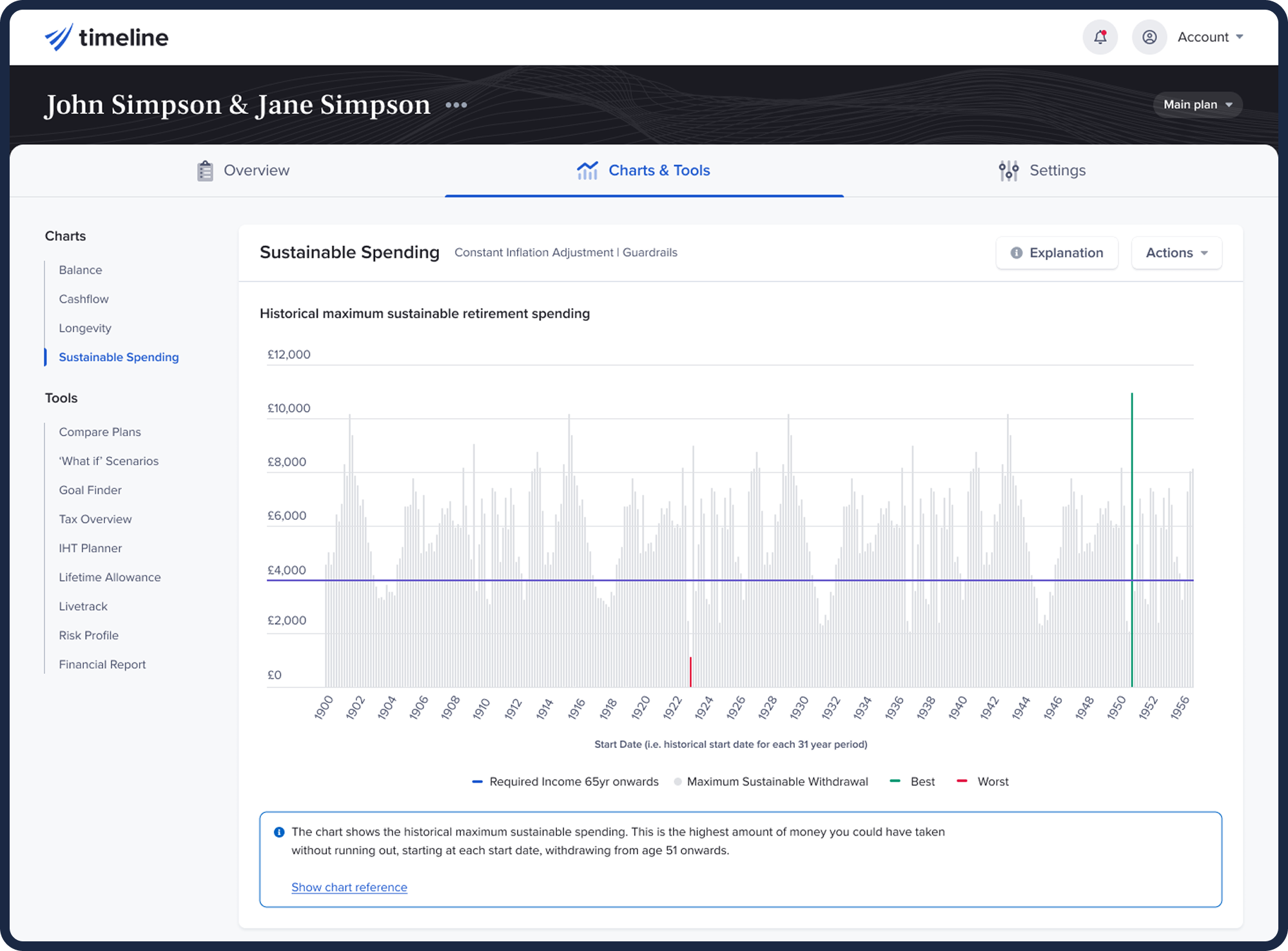Open the Actions dropdown menu

coord(1176,253)
